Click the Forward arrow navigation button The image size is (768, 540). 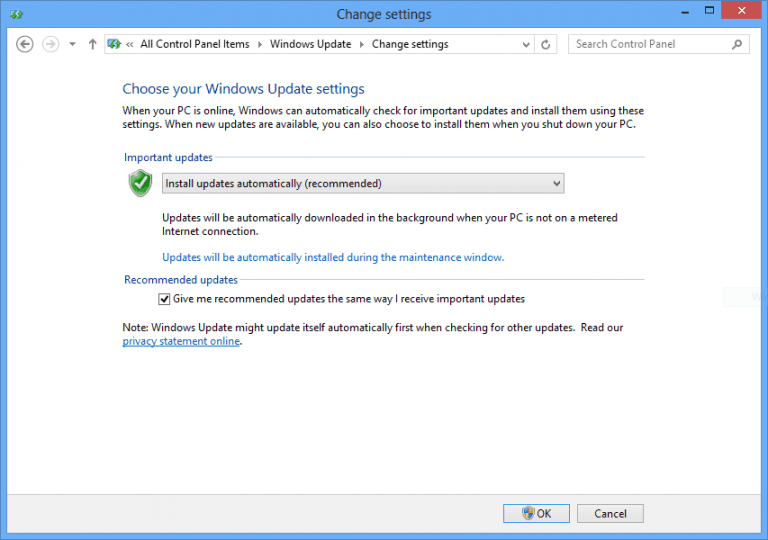pos(50,44)
